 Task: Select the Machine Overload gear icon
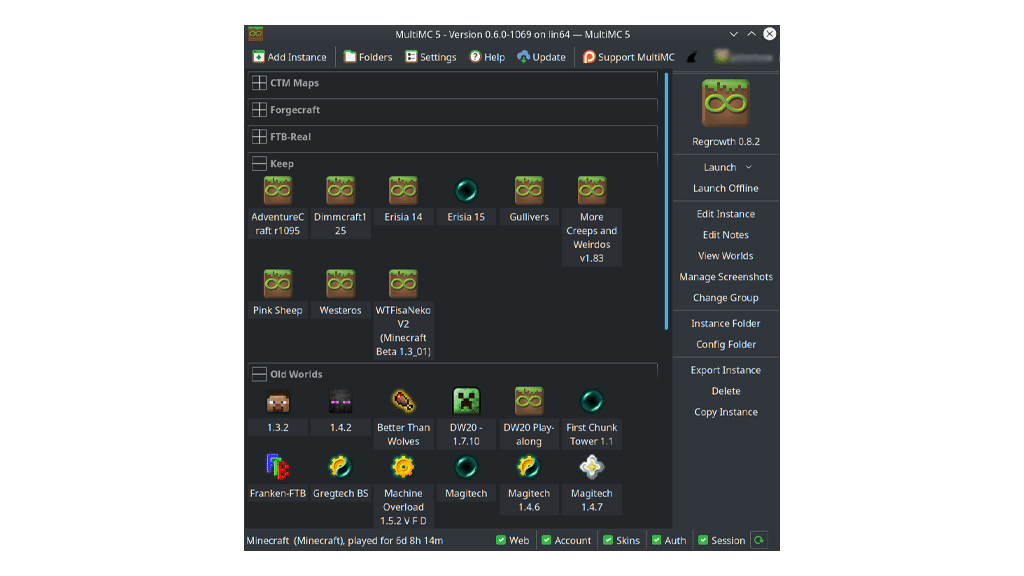[403, 468]
